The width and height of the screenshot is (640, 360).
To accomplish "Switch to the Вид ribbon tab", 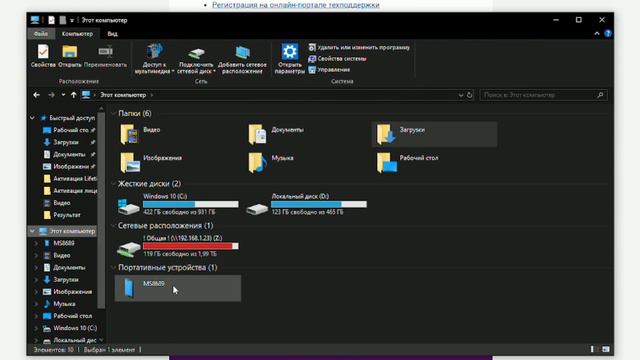I will click(x=112, y=33).
